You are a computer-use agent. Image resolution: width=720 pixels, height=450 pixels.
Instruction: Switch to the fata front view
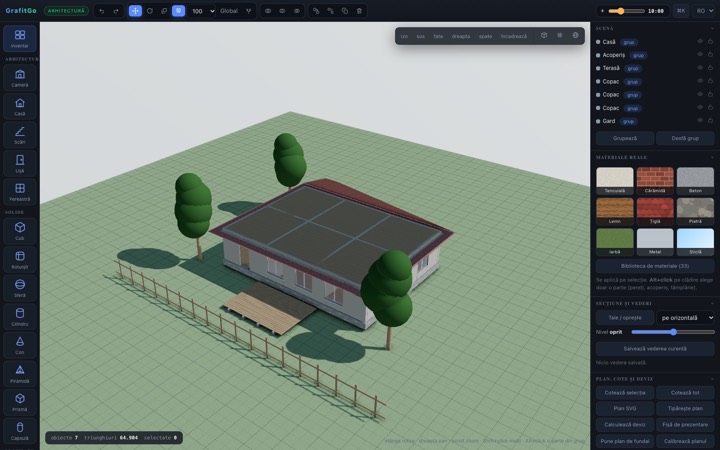(438, 36)
